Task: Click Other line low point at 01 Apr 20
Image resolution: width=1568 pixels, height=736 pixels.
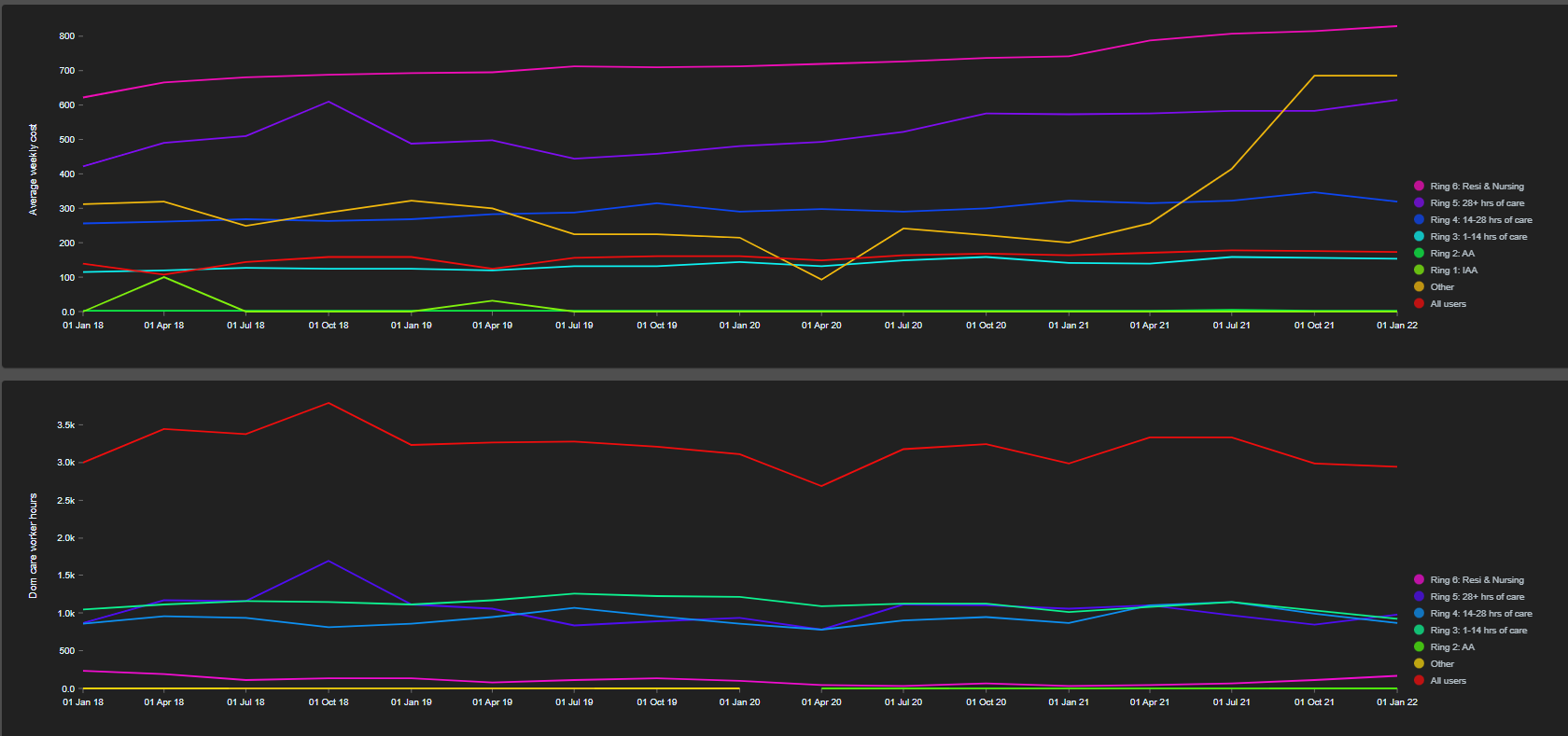Action: 821,279
